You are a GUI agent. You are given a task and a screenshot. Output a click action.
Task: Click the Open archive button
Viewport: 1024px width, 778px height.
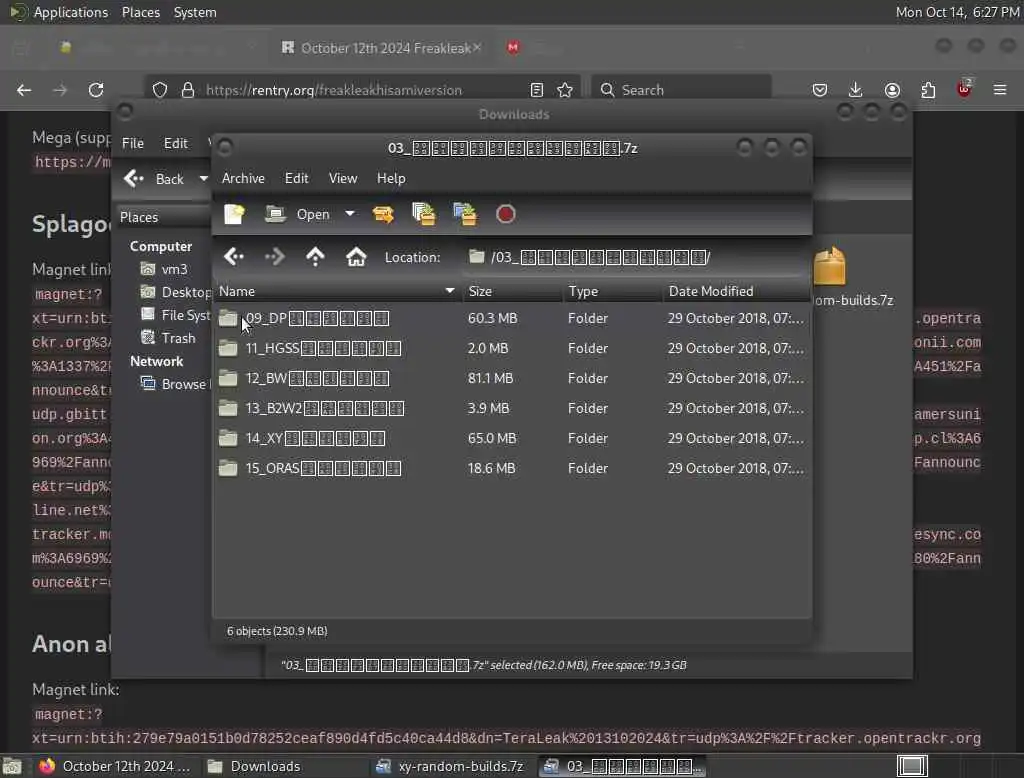[298, 214]
